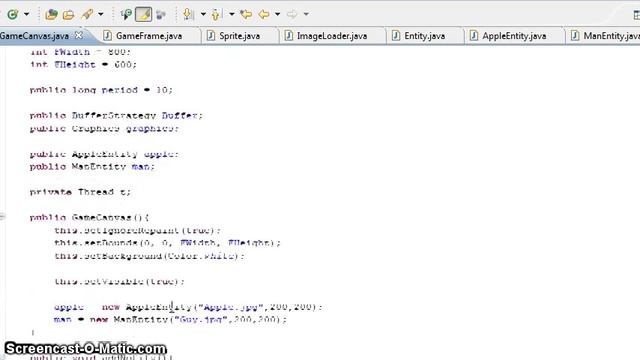Viewport: 640px width, 360px height.
Task: Click the Forward navigation arrow
Action: 292,14
